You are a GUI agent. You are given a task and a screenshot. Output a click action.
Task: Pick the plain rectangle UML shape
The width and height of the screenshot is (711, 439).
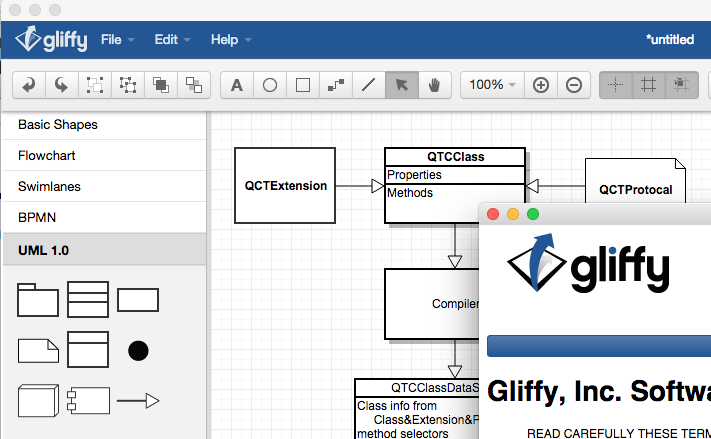138,300
